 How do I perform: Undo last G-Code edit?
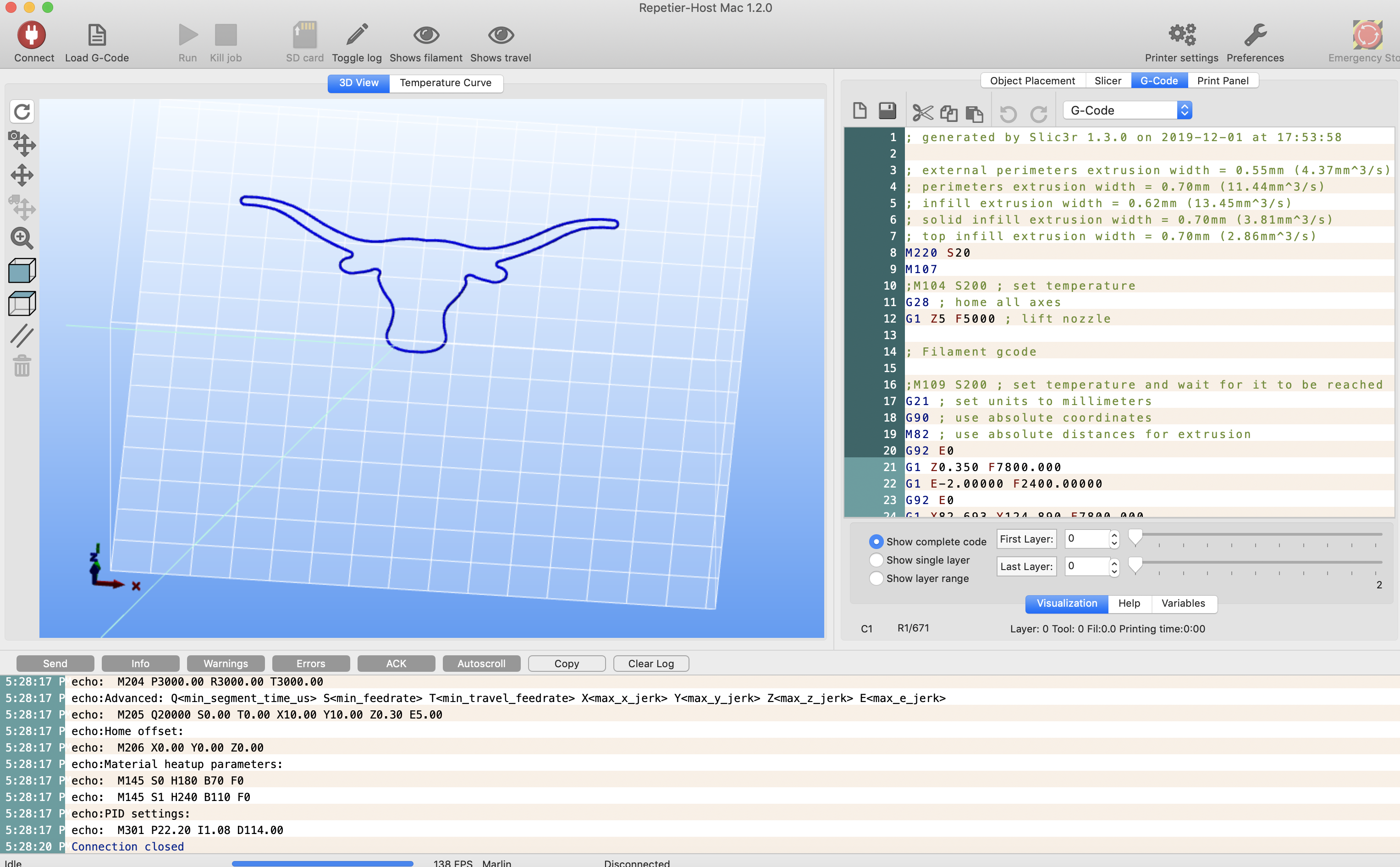click(x=1008, y=114)
